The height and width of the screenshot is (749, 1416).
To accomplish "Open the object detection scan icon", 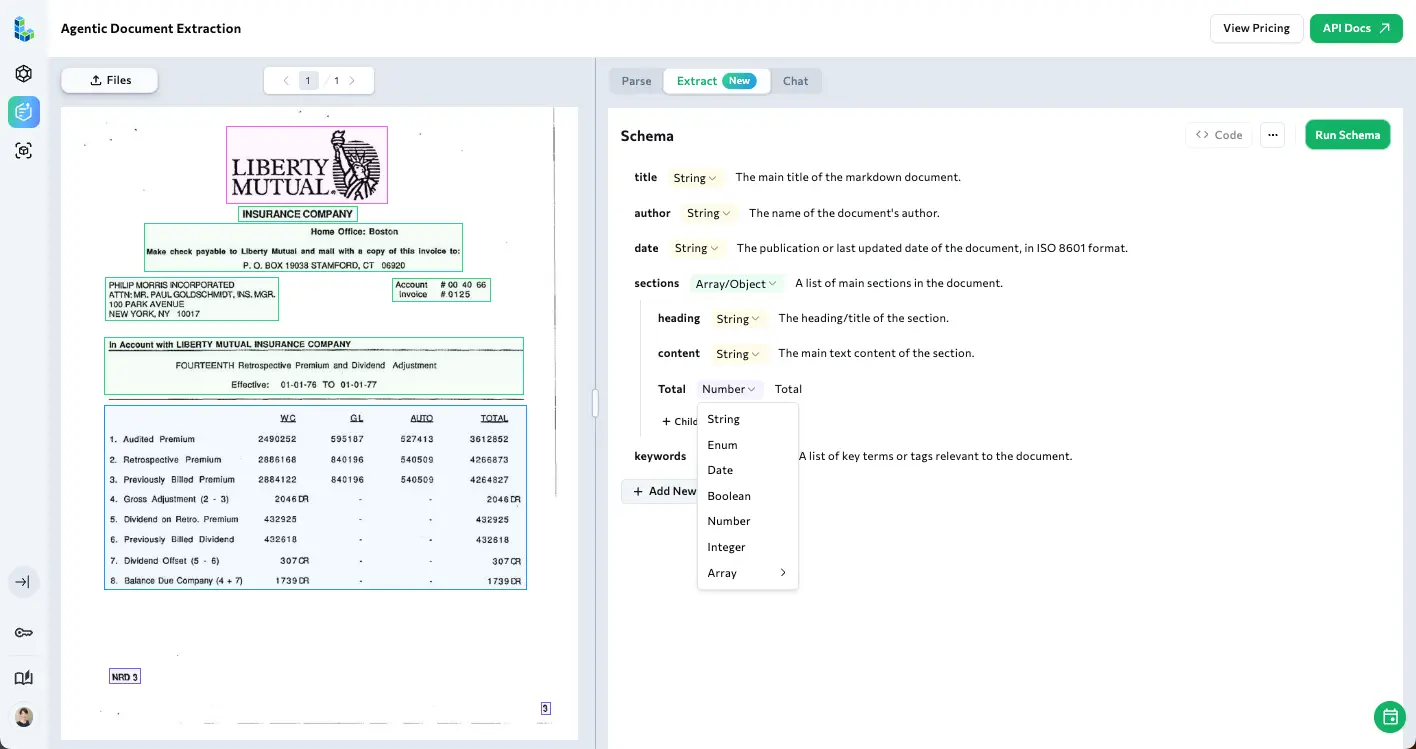I will [24, 151].
